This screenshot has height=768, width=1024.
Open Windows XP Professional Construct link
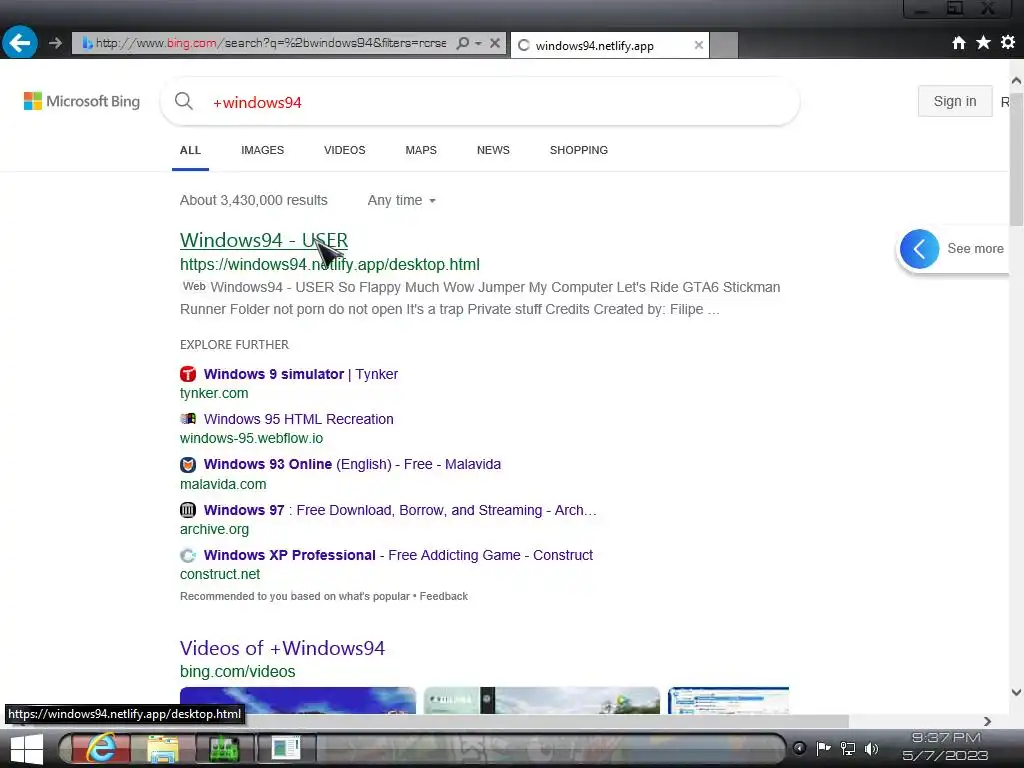[398, 555]
